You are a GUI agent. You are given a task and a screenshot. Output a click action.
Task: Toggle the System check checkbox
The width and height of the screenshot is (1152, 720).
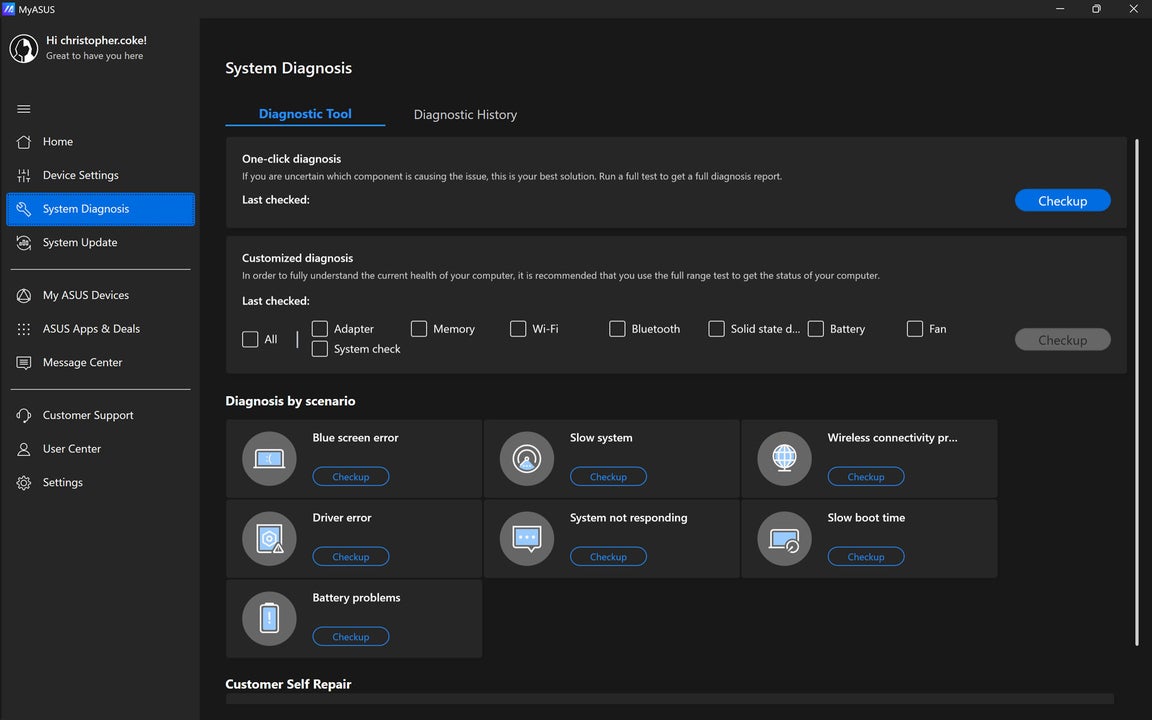pyautogui.click(x=320, y=349)
